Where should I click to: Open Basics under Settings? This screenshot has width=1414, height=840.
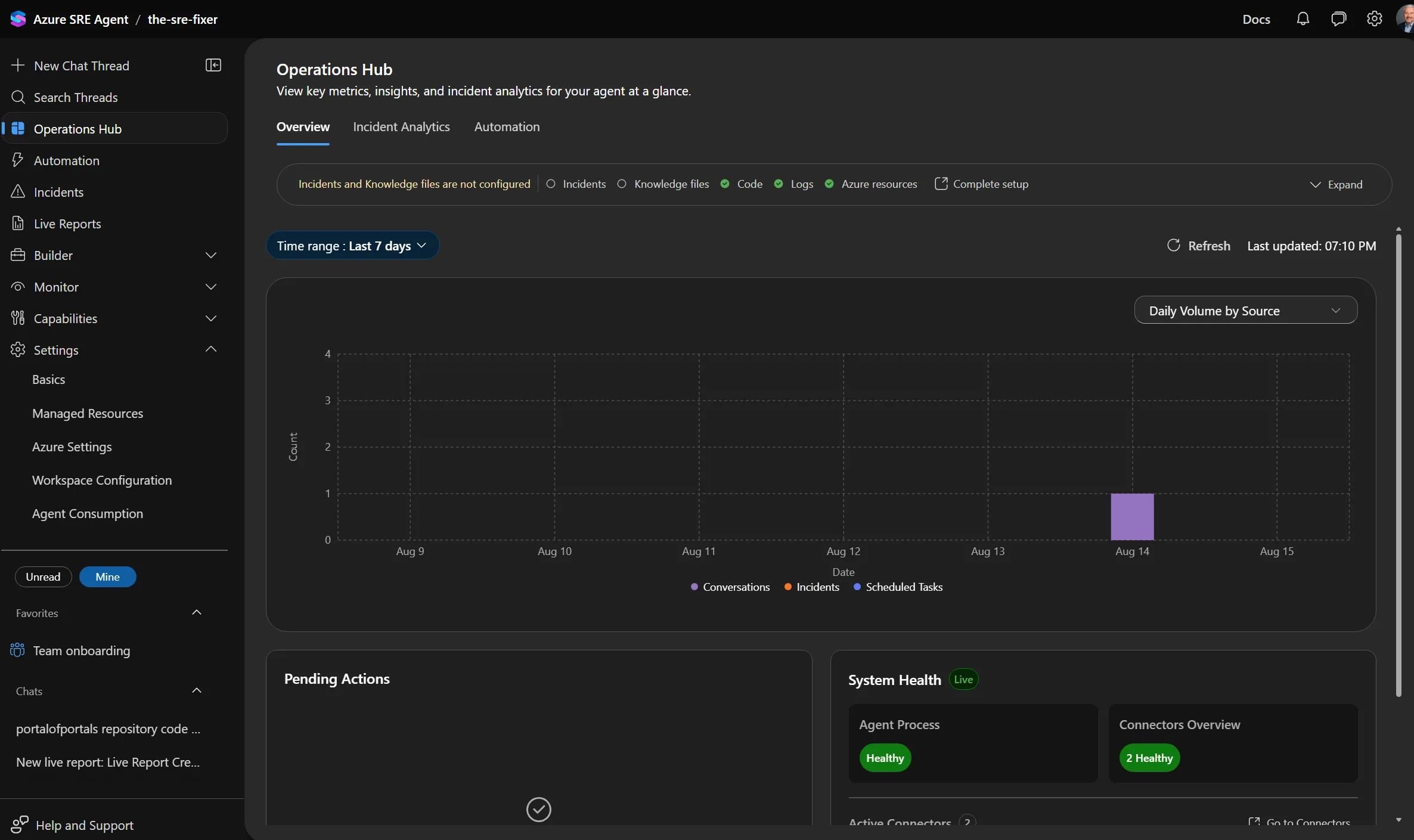[x=48, y=379]
